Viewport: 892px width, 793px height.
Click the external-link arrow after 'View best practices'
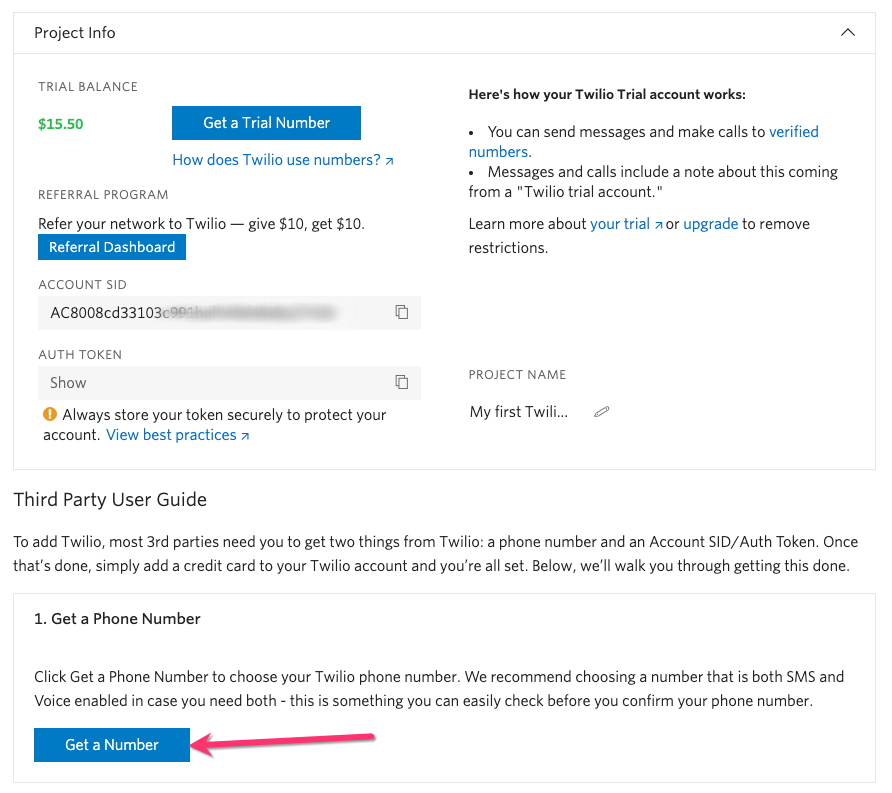[245, 436]
